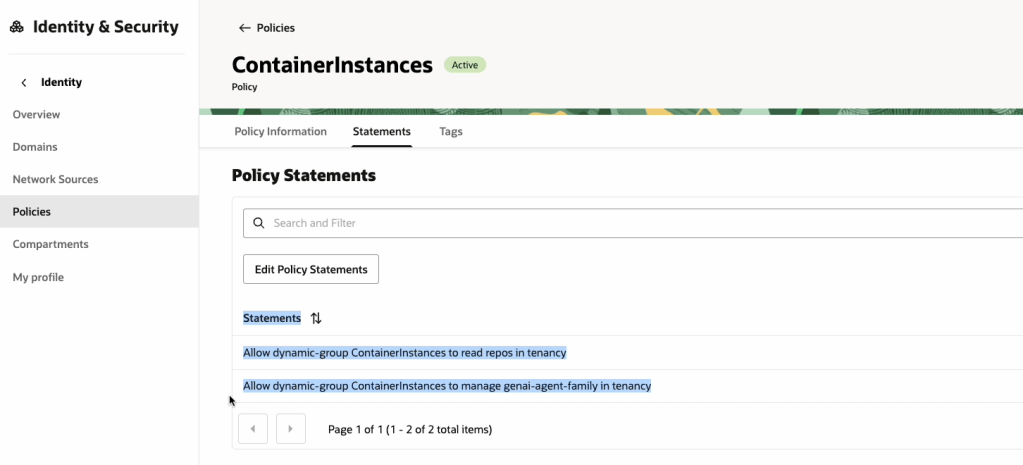This screenshot has height=465, width=1023.
Task: Switch to the Statements tab
Action: tap(381, 131)
